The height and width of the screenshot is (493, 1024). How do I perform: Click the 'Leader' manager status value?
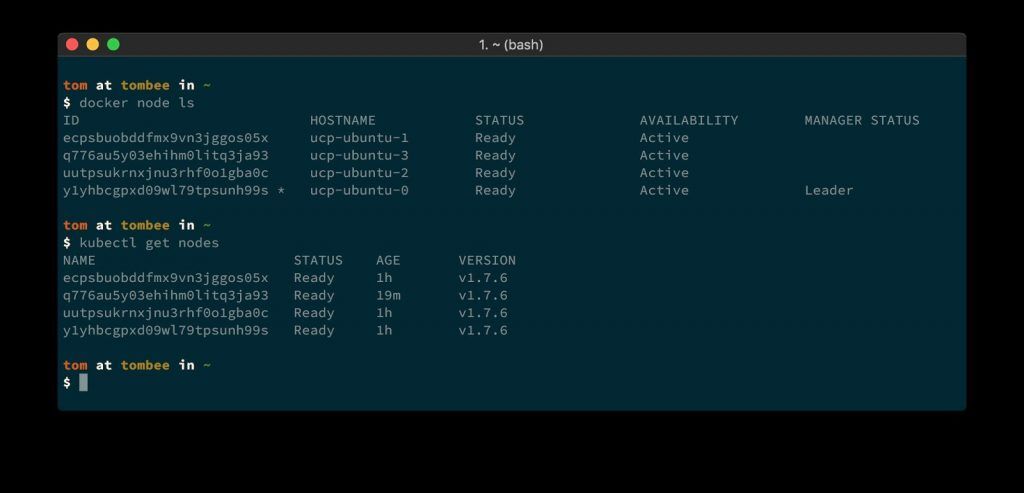(829, 191)
